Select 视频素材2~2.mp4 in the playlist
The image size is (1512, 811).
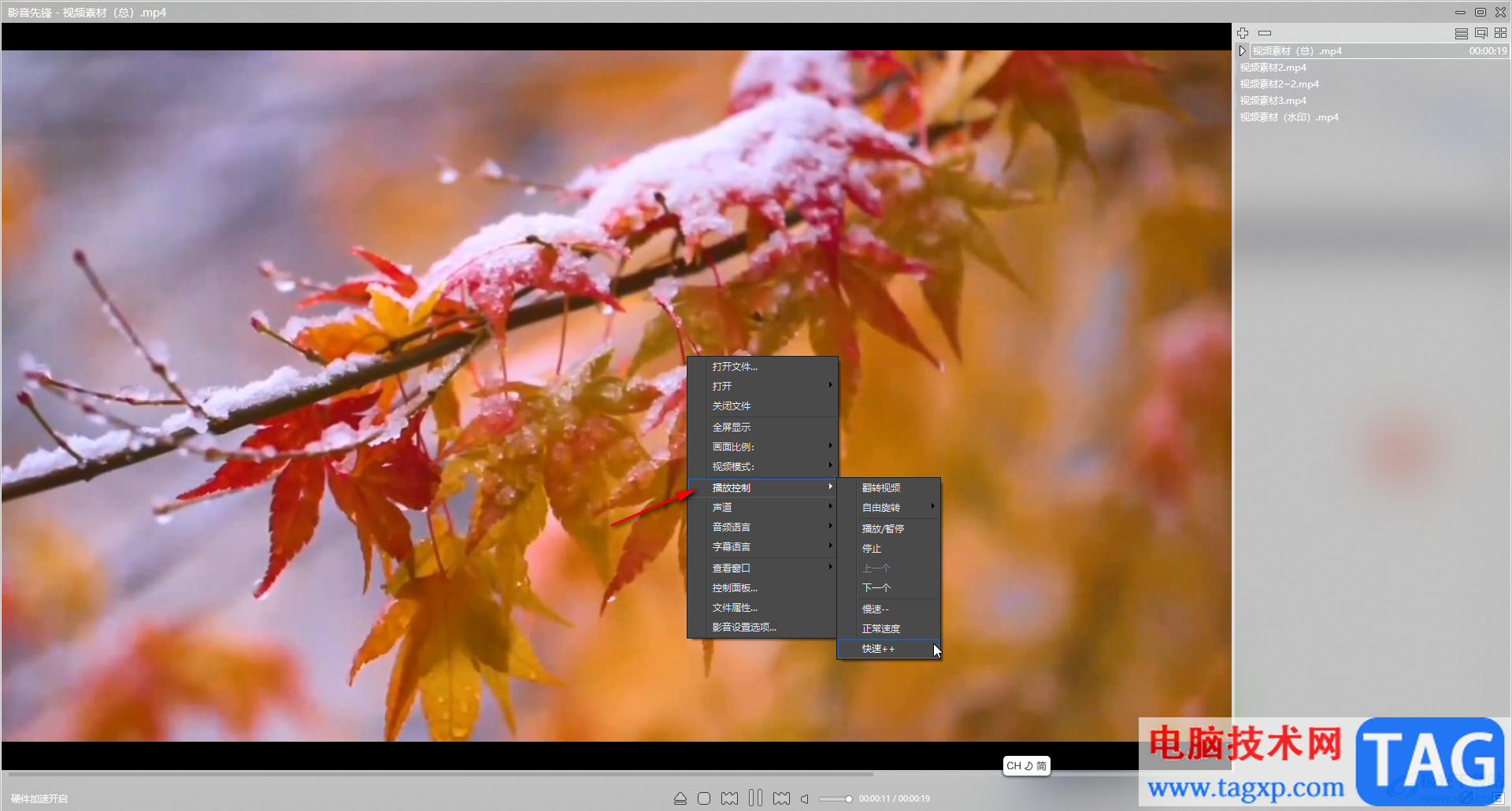[x=1373, y=84]
